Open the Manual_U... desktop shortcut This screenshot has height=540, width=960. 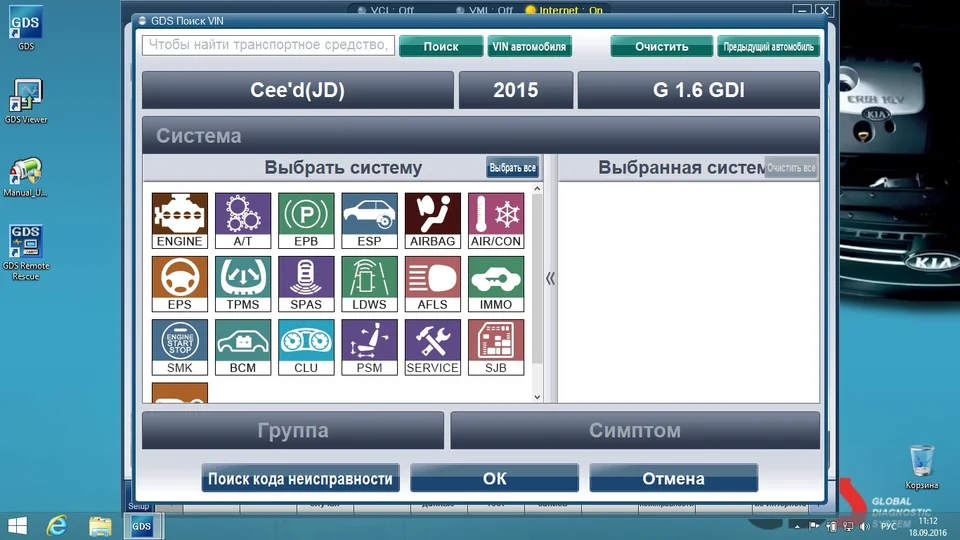click(26, 177)
